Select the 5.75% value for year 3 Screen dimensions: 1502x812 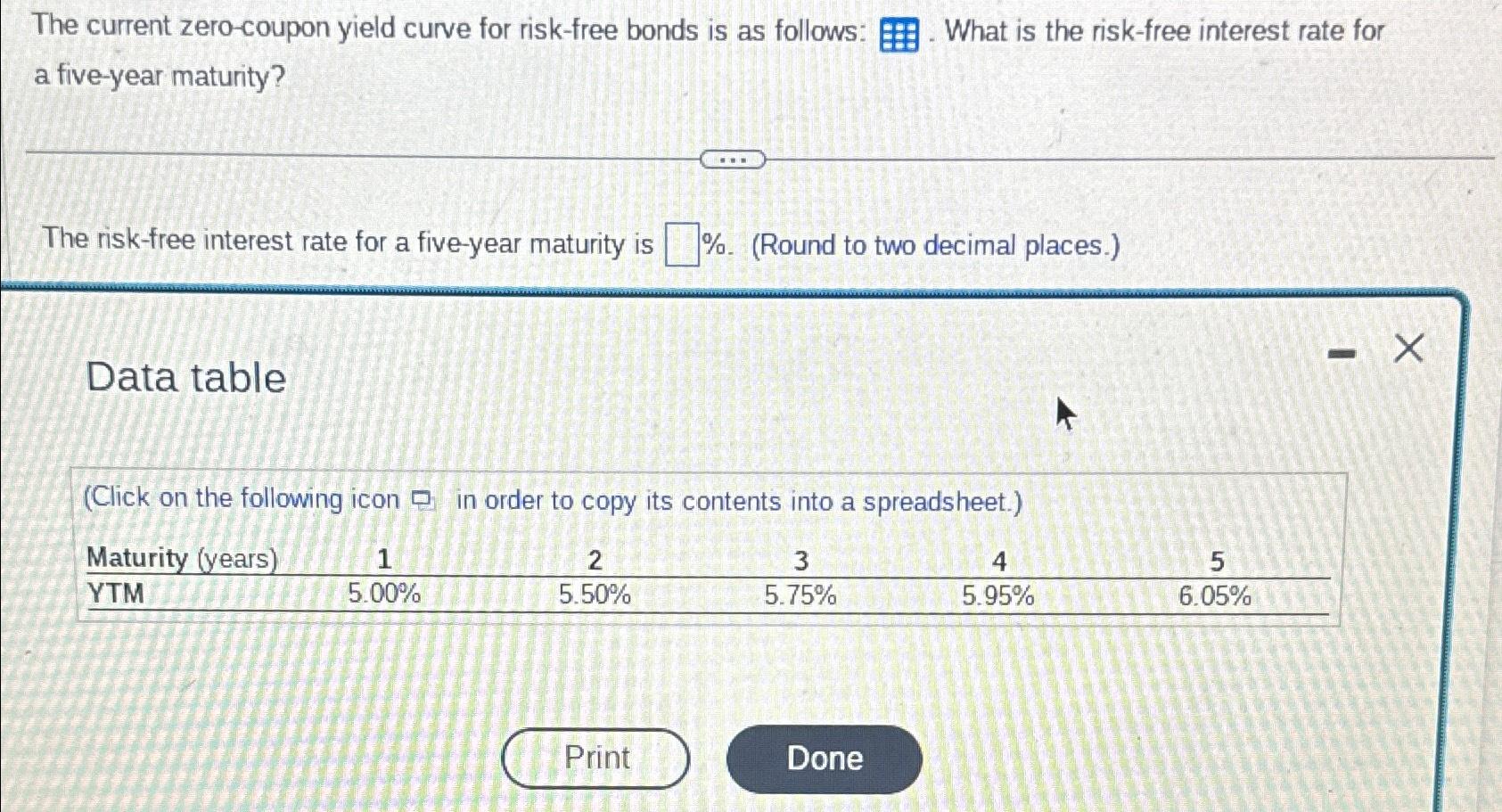800,594
